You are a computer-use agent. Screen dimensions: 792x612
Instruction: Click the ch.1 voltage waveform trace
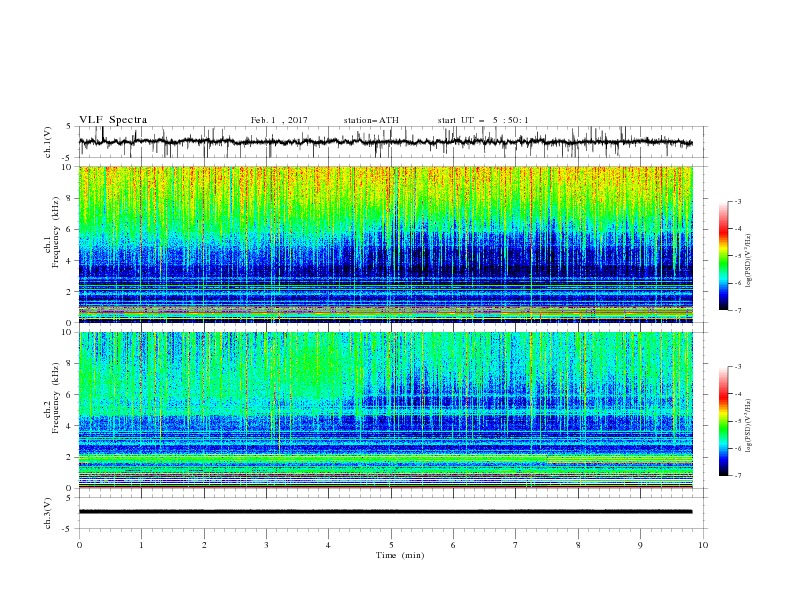(385, 142)
